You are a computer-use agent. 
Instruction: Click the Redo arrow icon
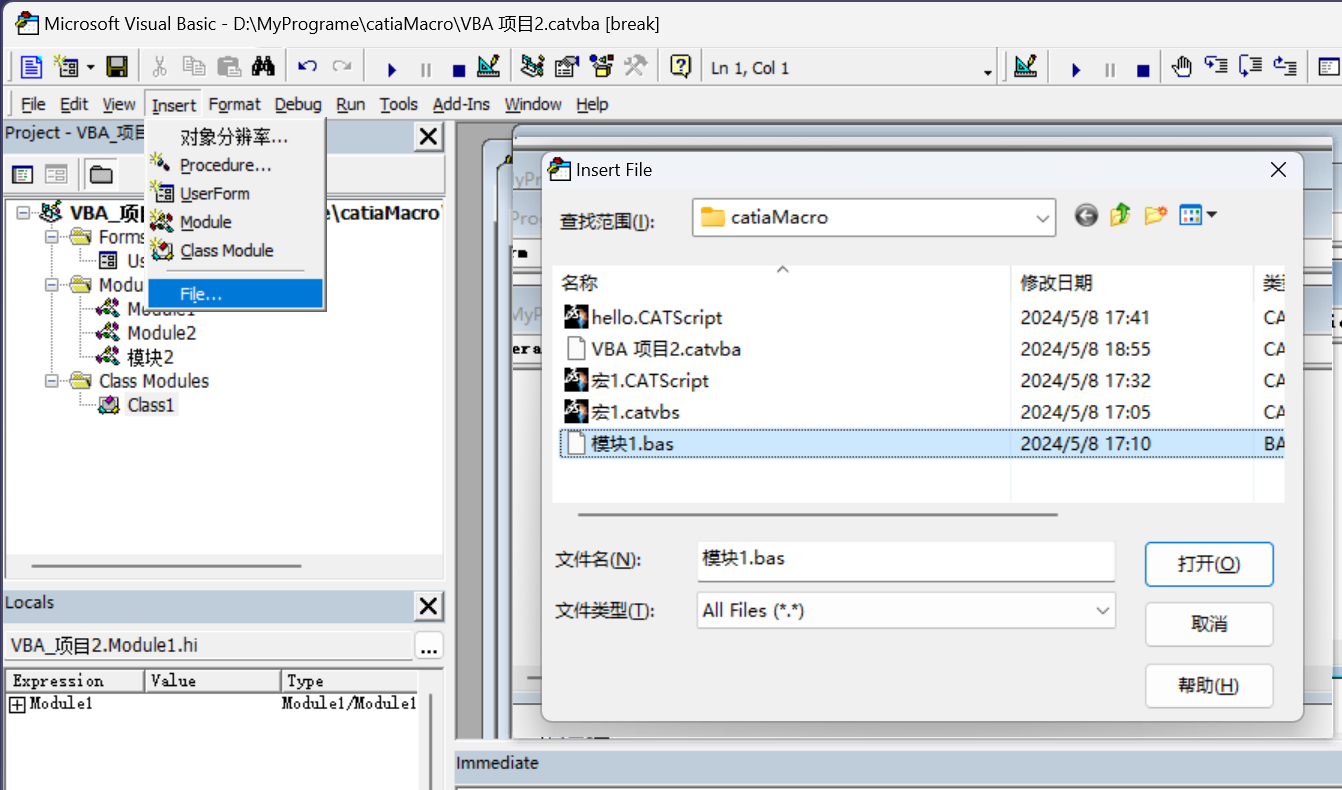342,67
